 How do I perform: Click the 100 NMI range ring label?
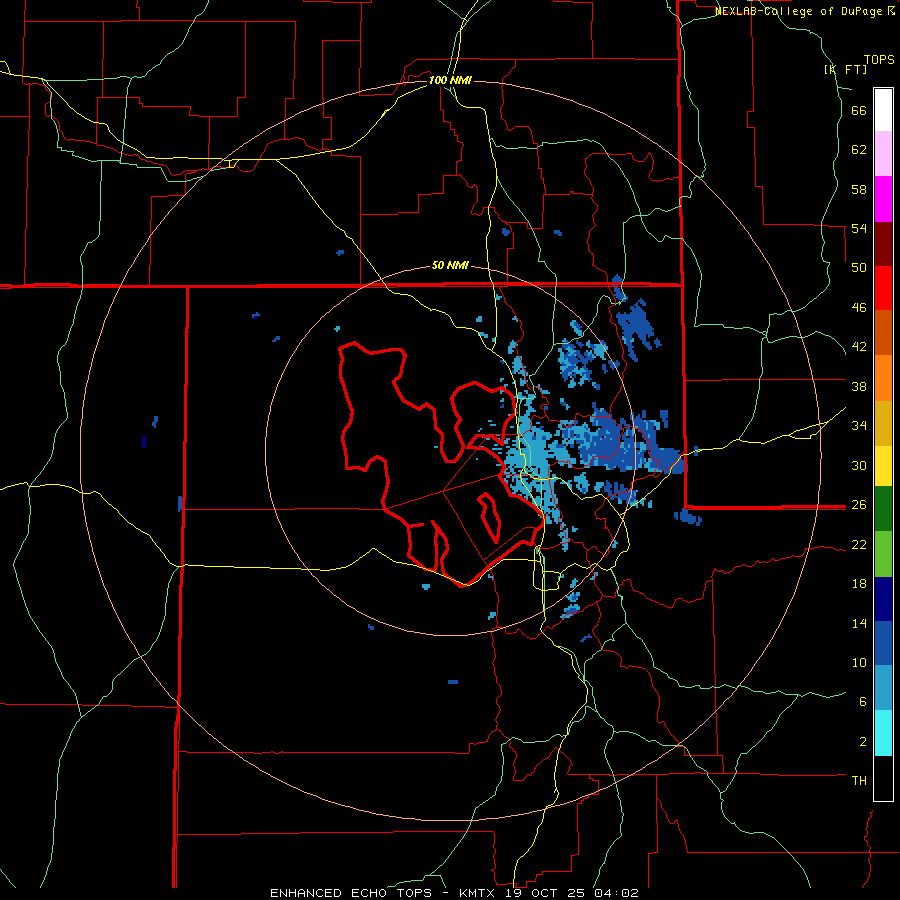[x=450, y=80]
